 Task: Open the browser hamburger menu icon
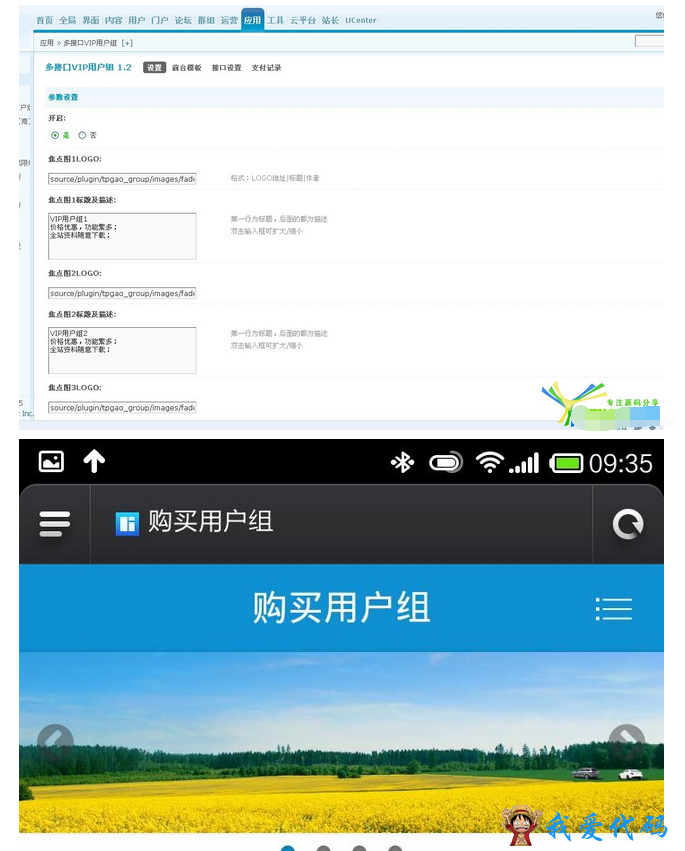coord(54,524)
